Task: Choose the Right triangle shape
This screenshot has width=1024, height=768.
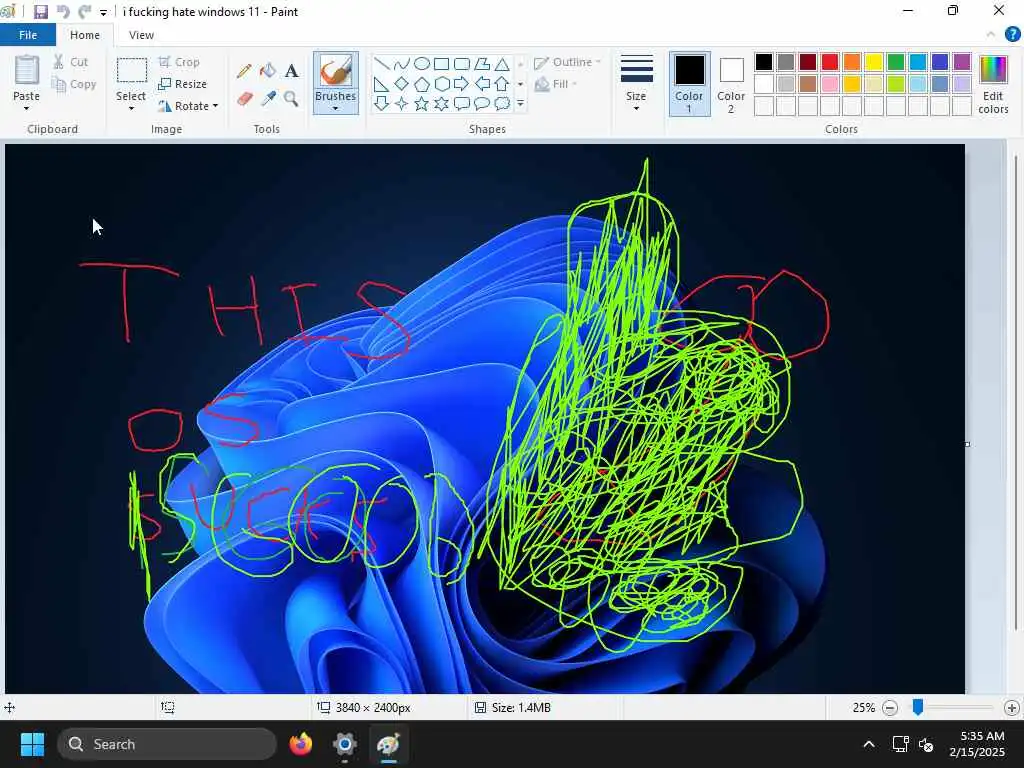Action: coord(381,84)
